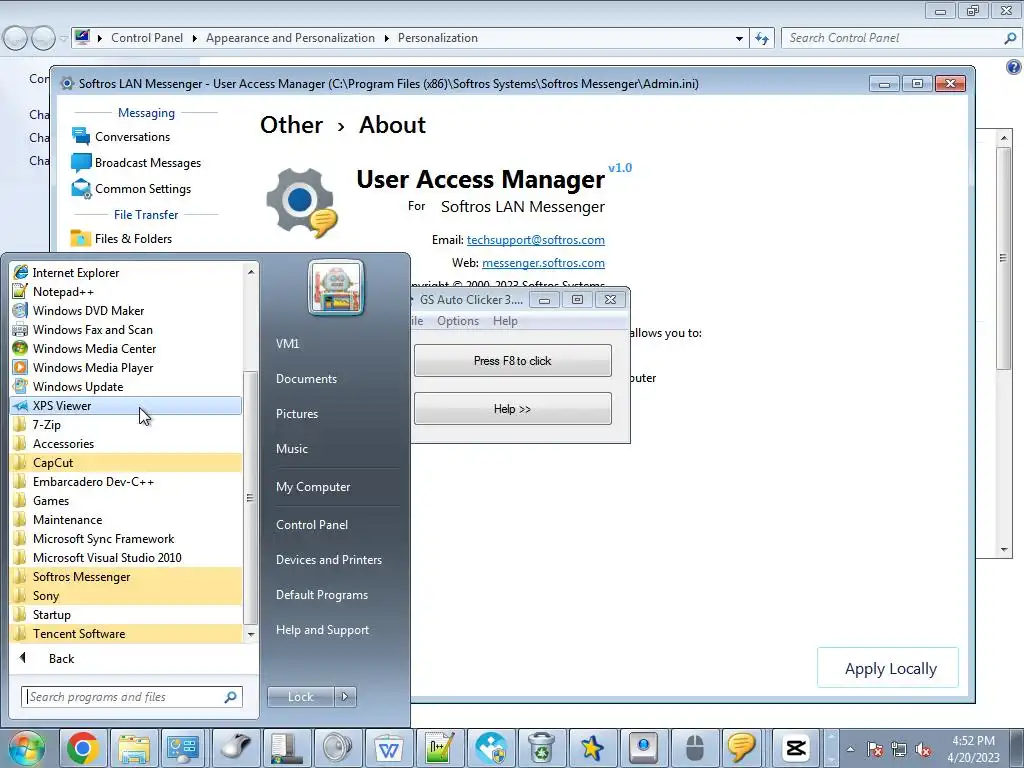The image size is (1024, 768).
Task: Expand the Microsoft Sync Framework folder
Action: [x=126, y=539]
